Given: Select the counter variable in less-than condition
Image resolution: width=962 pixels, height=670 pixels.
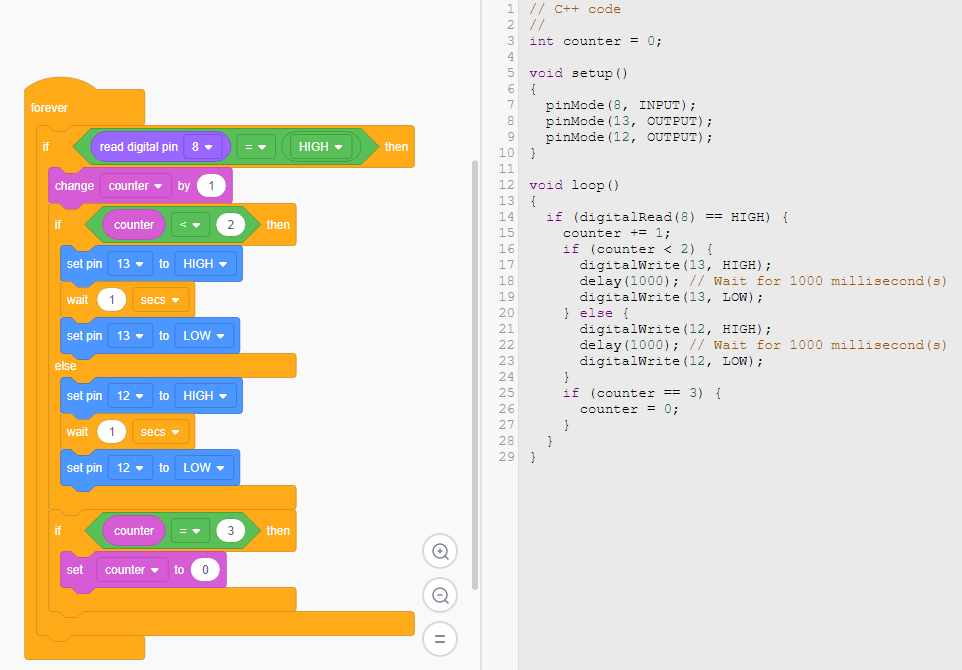Looking at the screenshot, I should pos(134,225).
